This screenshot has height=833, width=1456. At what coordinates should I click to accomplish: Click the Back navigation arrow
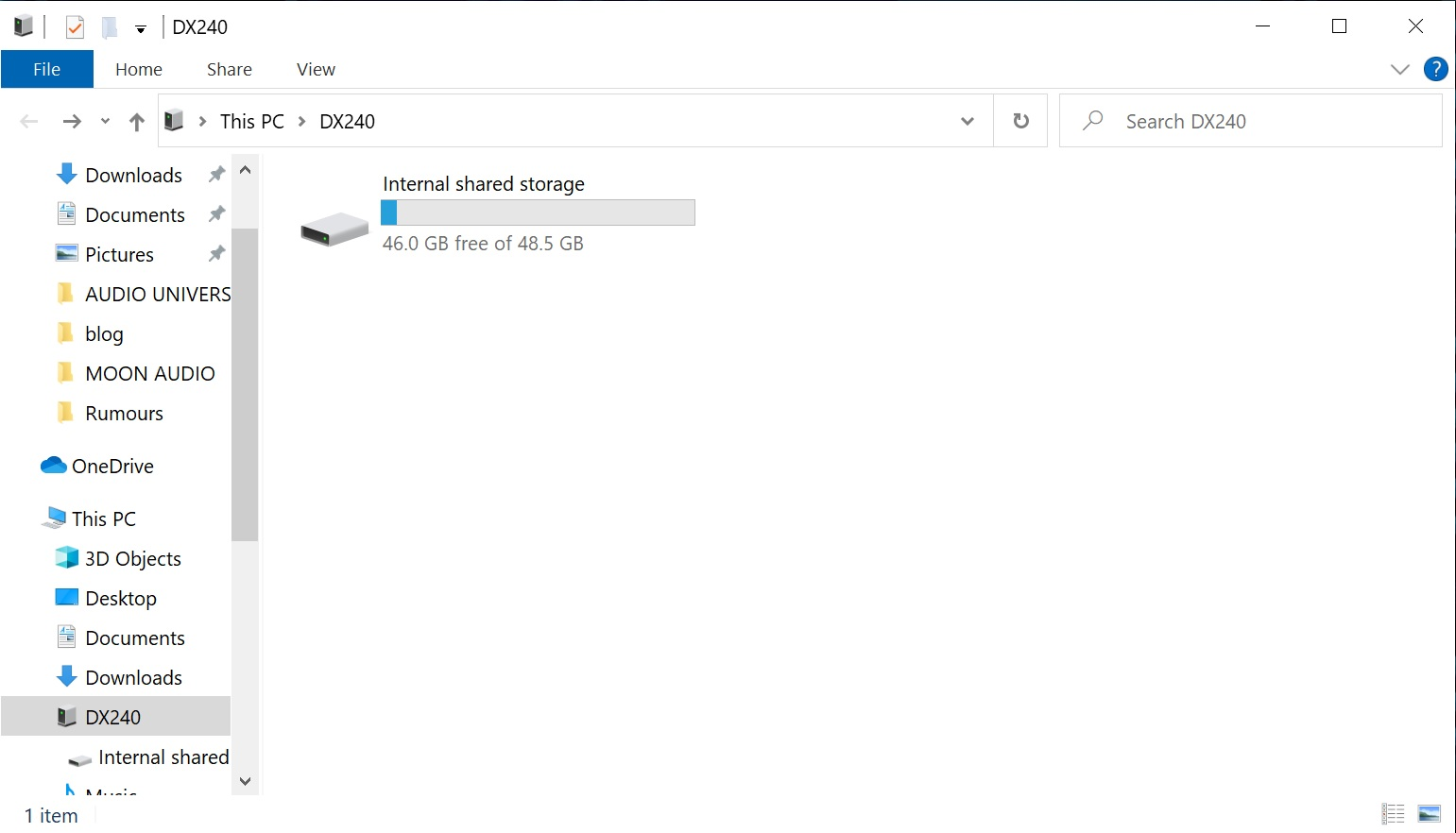29,121
